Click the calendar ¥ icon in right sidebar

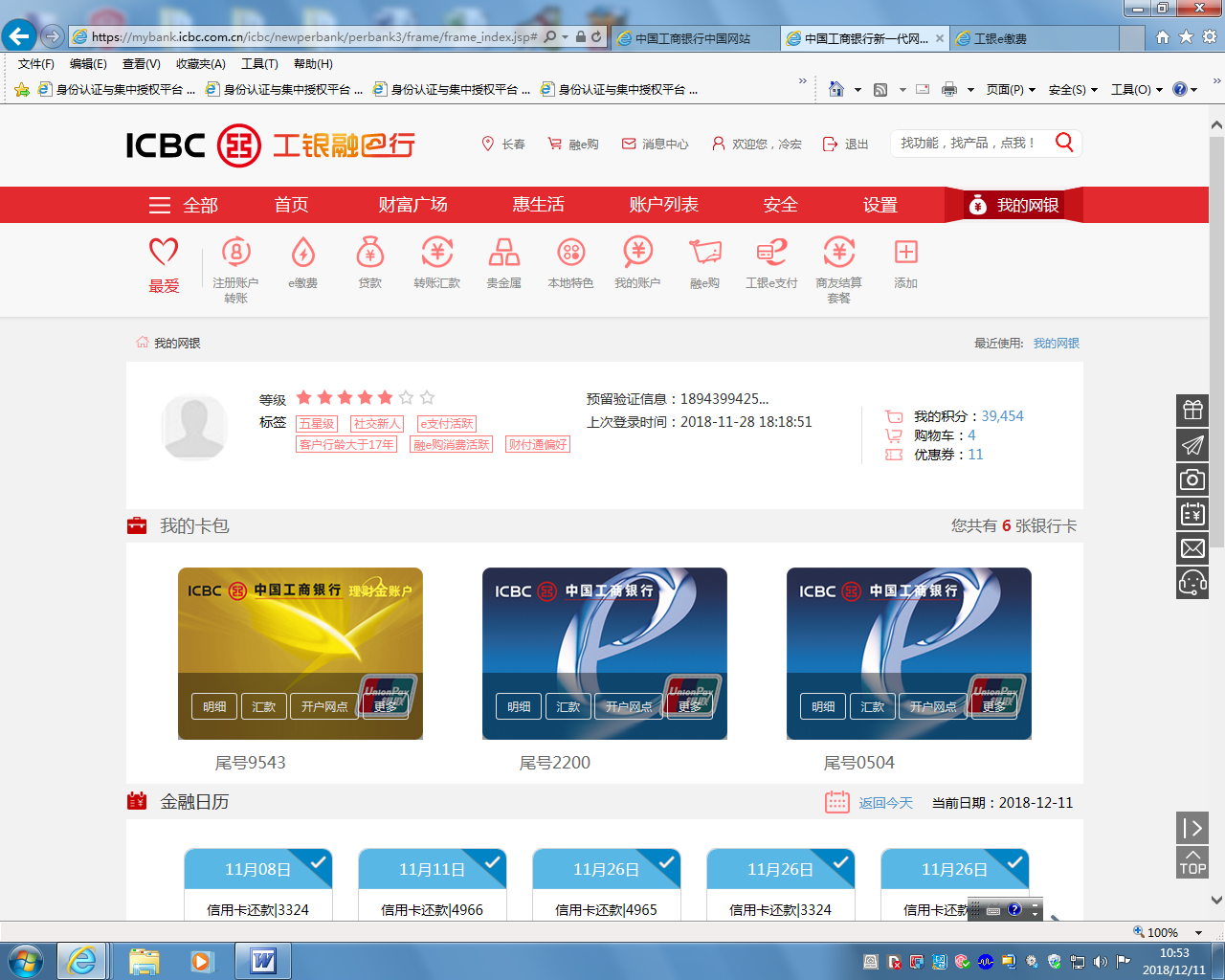click(x=1192, y=513)
